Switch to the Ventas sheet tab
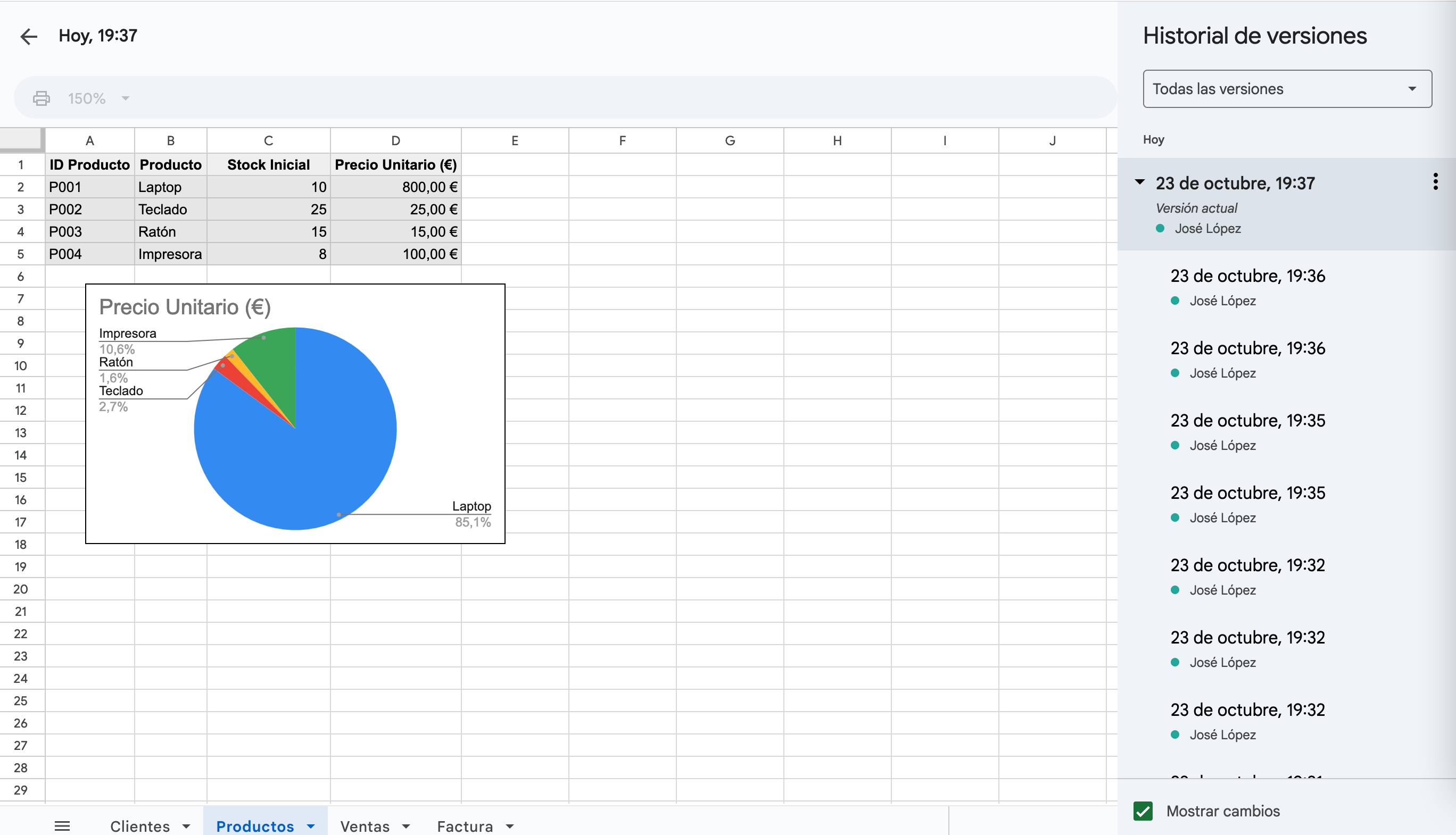 pyautogui.click(x=365, y=826)
